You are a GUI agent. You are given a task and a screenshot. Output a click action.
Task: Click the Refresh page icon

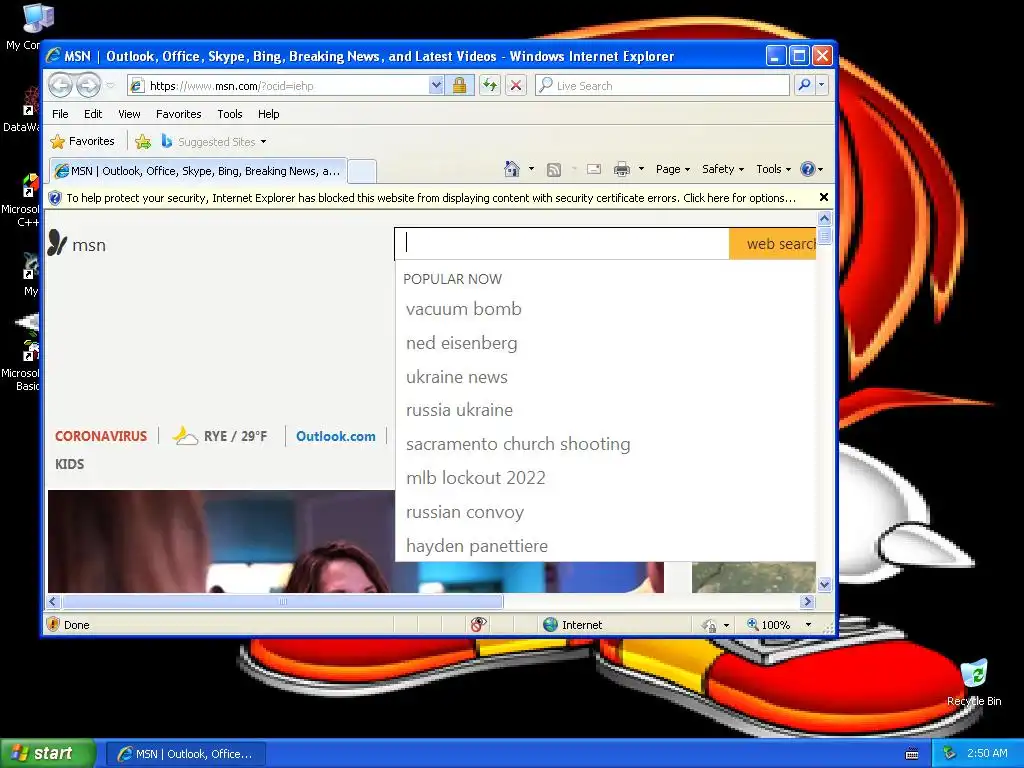[x=490, y=86]
